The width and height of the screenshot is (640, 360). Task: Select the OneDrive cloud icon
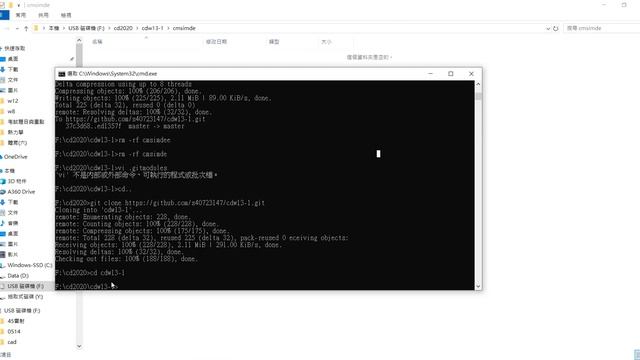click(2, 157)
